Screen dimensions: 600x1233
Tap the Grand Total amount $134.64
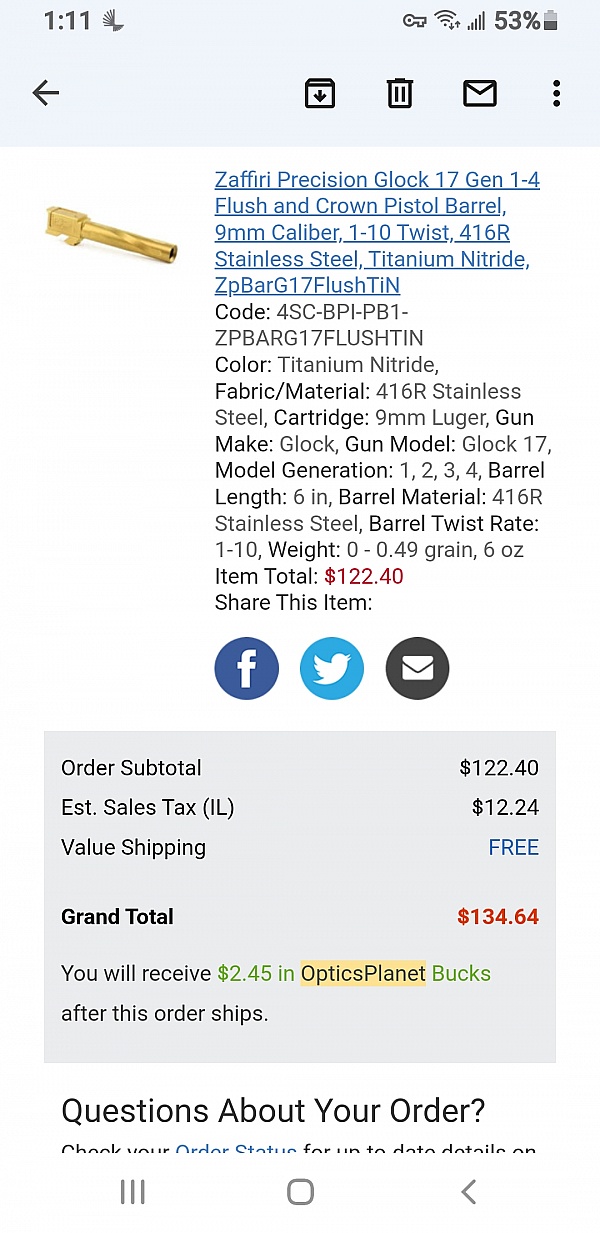click(x=498, y=917)
